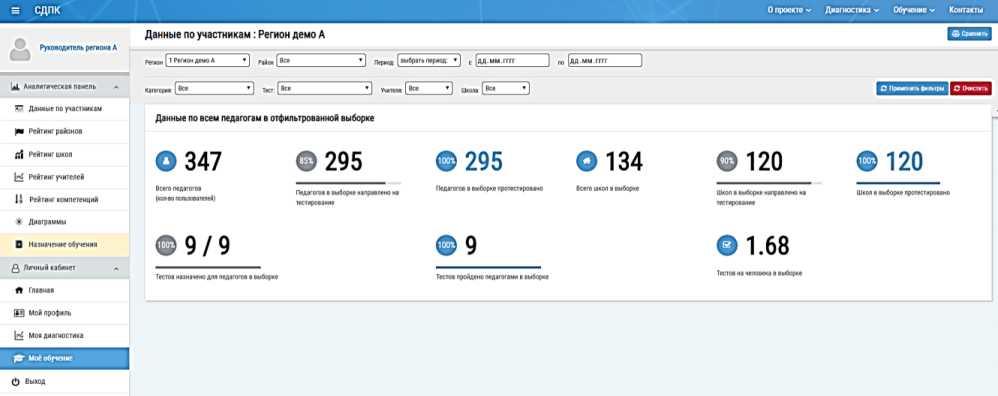
Task: Click progress bar under 9 / 9
Action: click(208, 267)
